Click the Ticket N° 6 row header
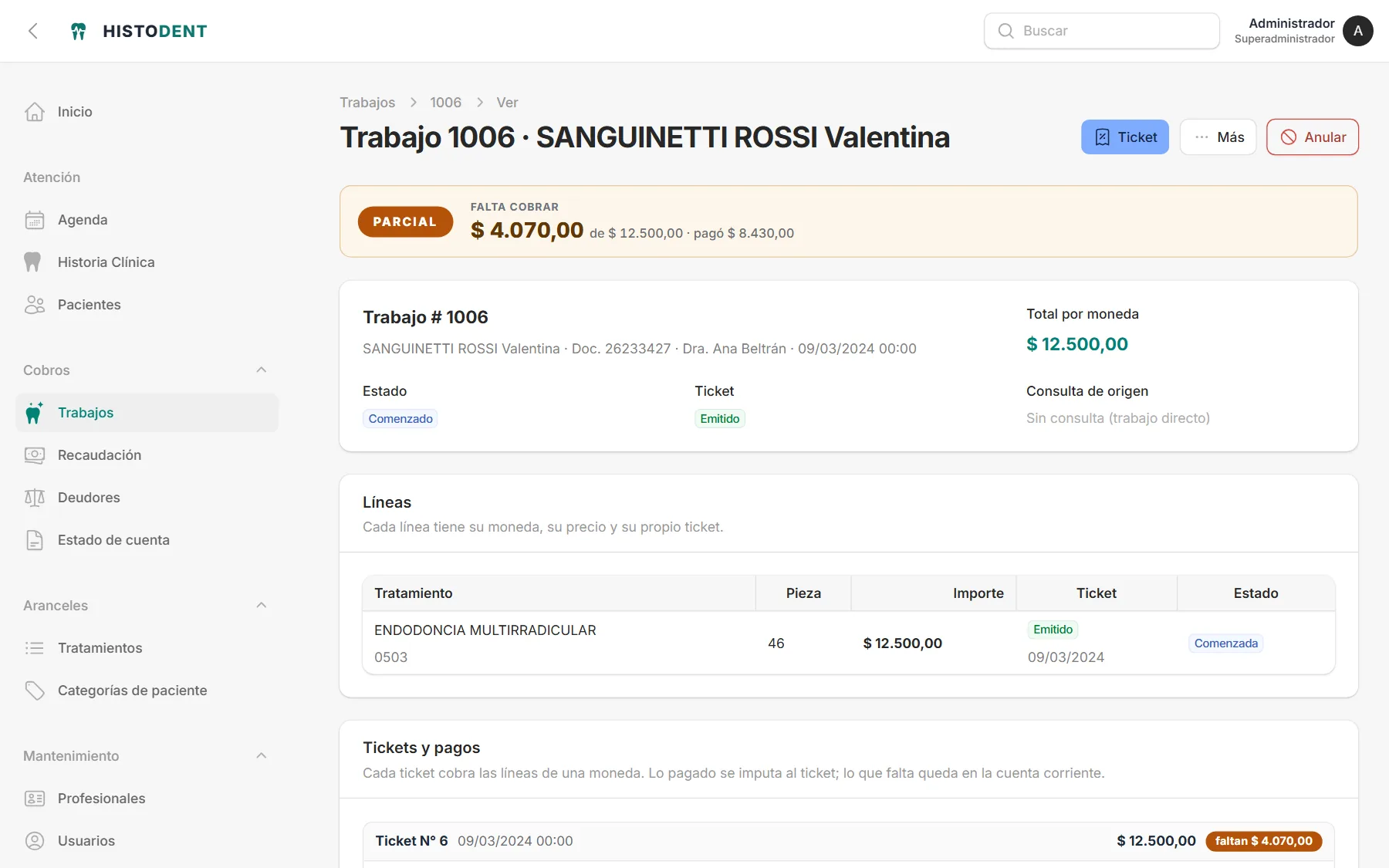1389x868 pixels. tap(849, 841)
